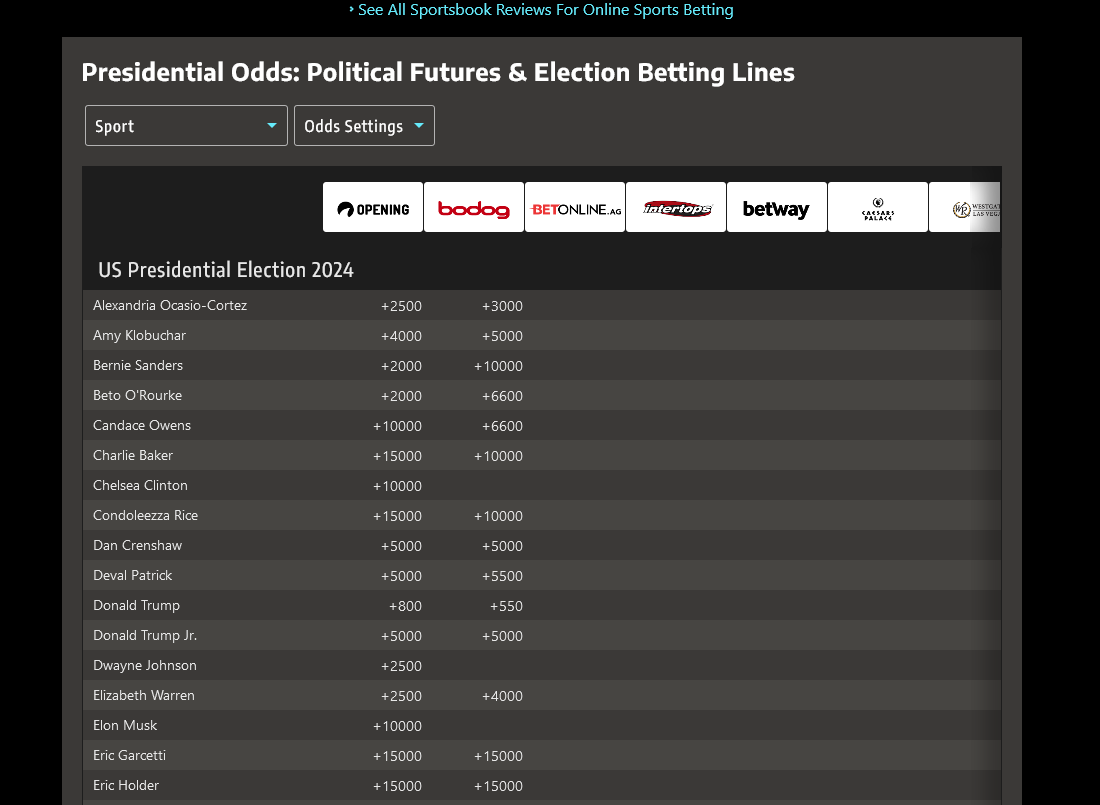Select the Westgate Las Vegas sportsbook logo
This screenshot has width=1100, height=805.
pos(965,207)
